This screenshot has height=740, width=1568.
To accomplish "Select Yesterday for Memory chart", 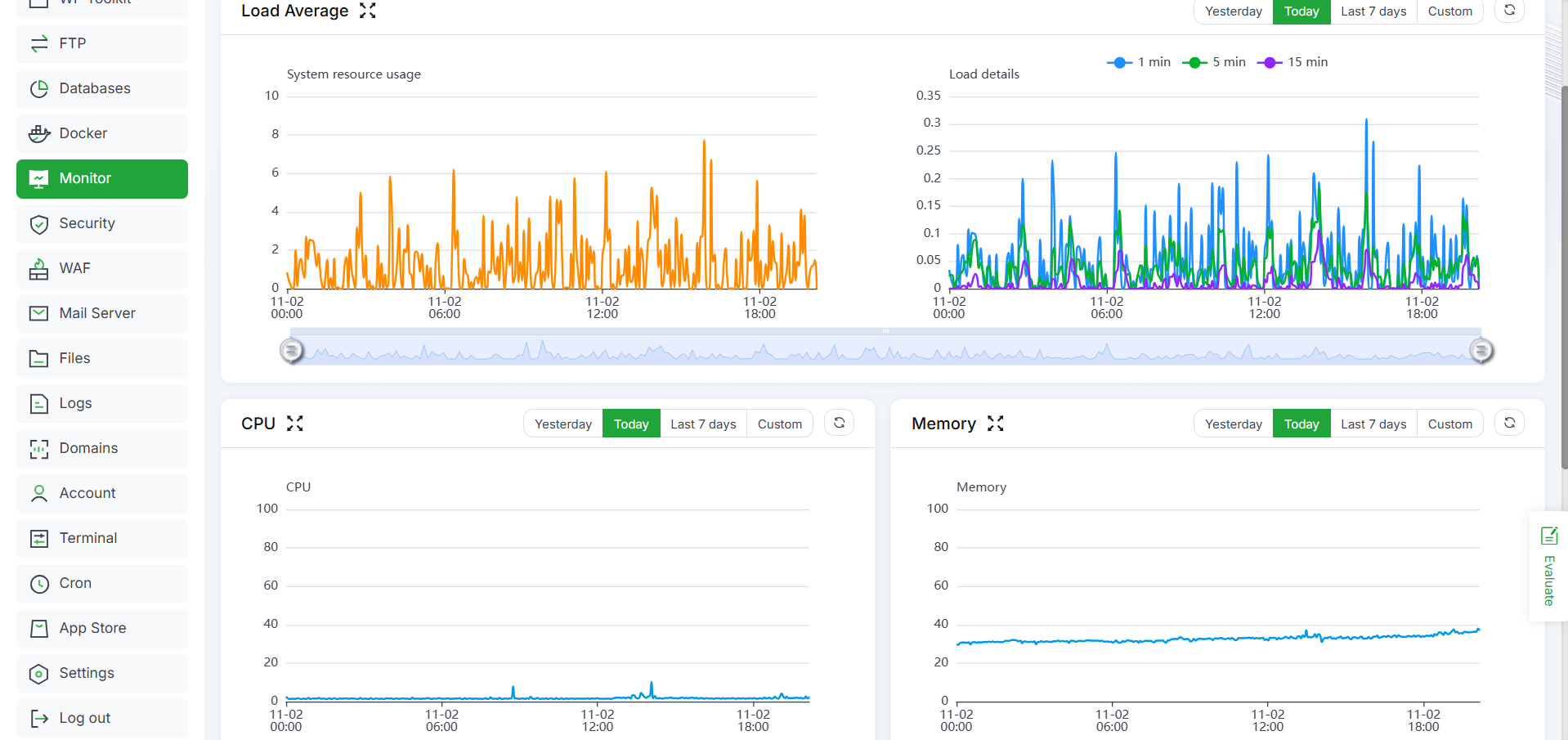I will (1234, 424).
